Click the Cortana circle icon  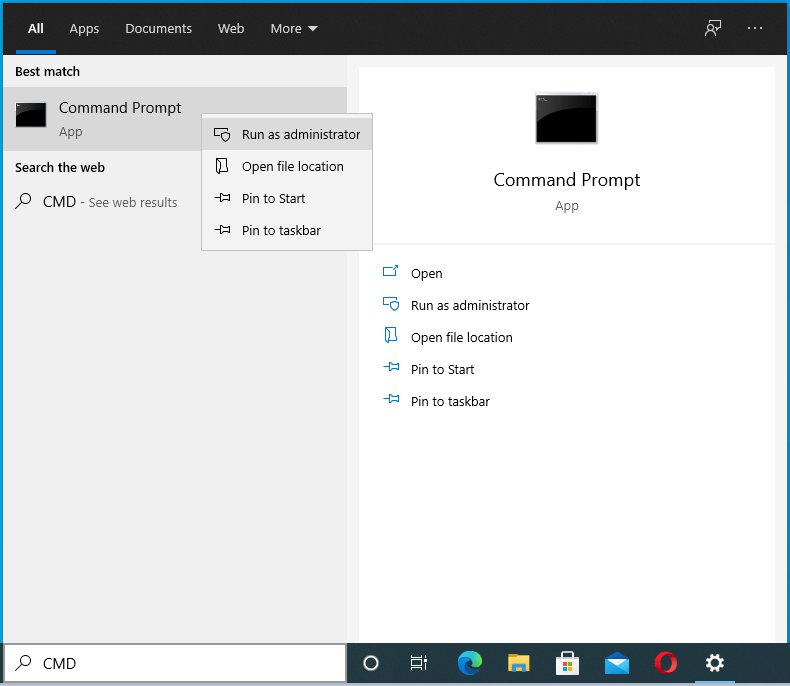click(371, 663)
